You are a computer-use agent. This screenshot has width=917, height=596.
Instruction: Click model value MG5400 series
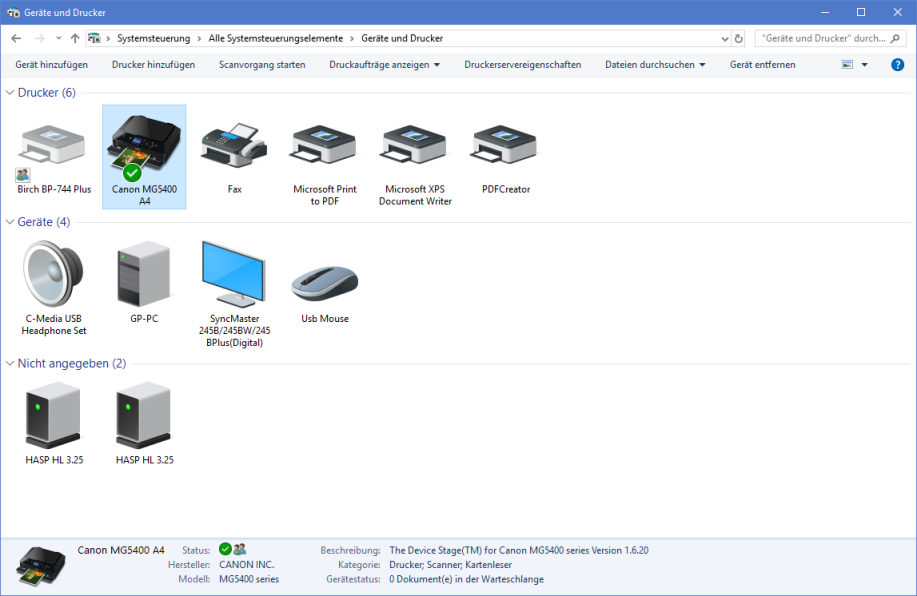[249, 580]
